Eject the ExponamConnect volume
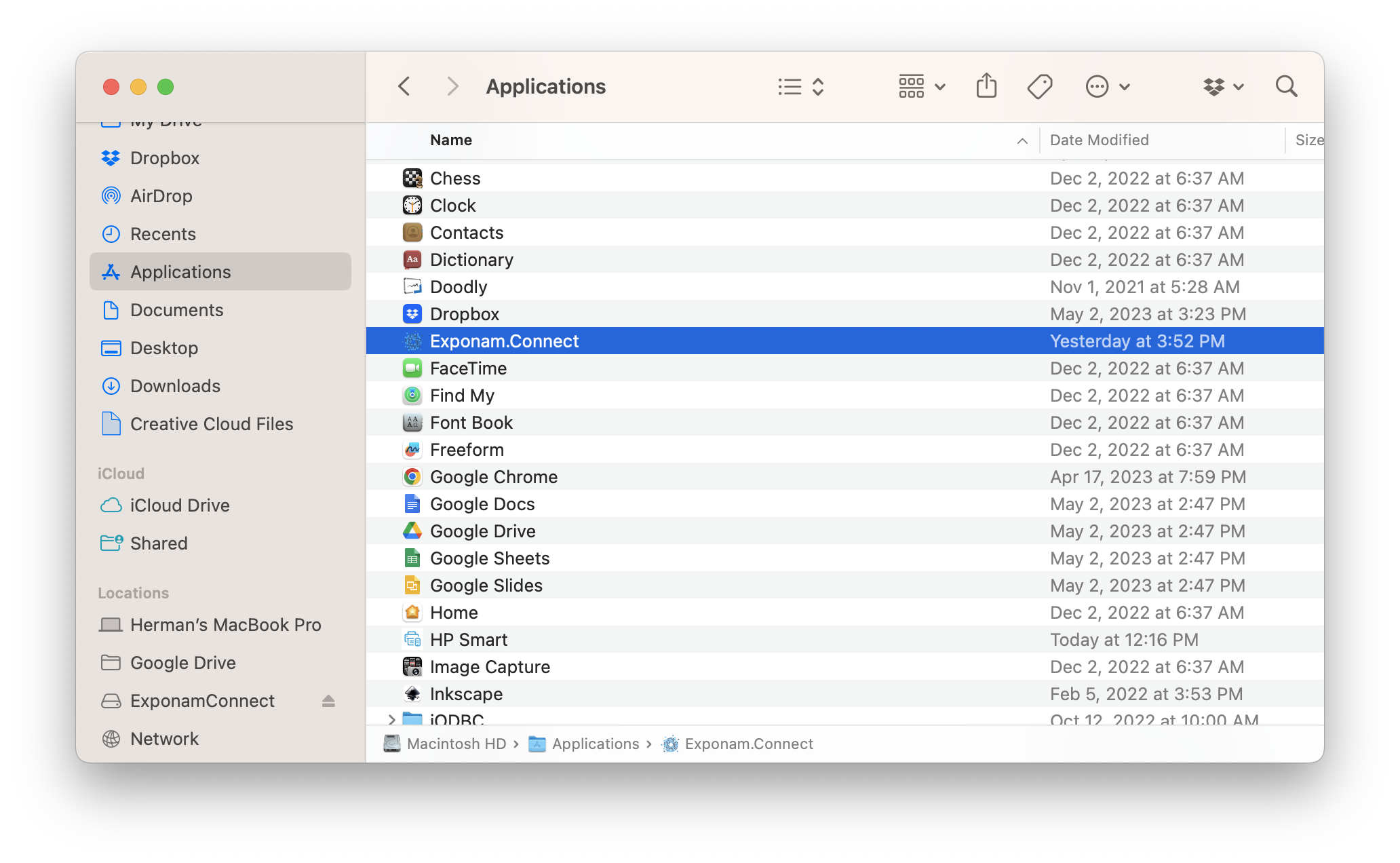The image size is (1400, 863). pyautogui.click(x=328, y=701)
